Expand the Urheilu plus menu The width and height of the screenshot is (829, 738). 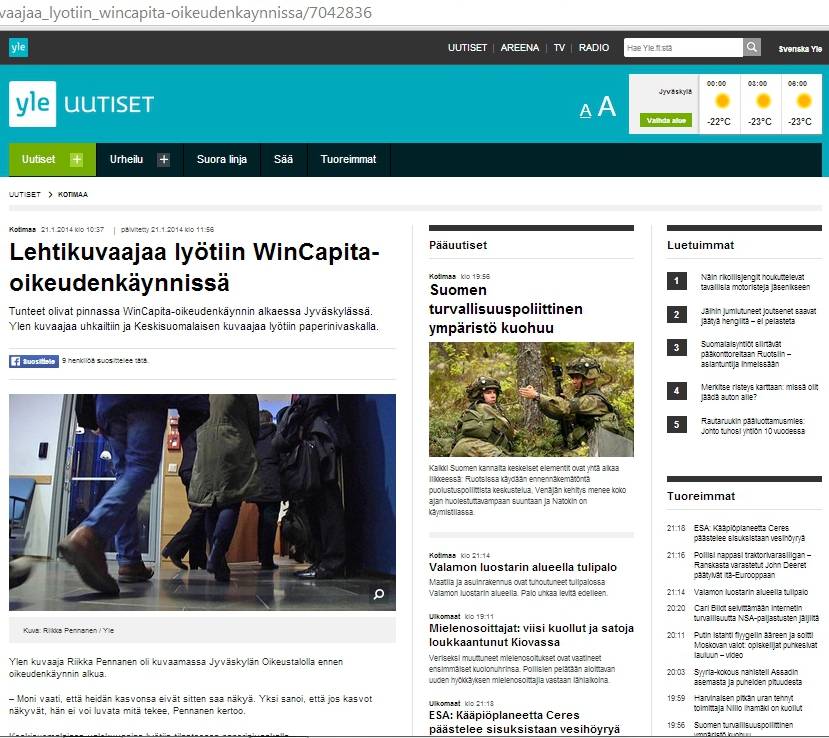pos(164,160)
